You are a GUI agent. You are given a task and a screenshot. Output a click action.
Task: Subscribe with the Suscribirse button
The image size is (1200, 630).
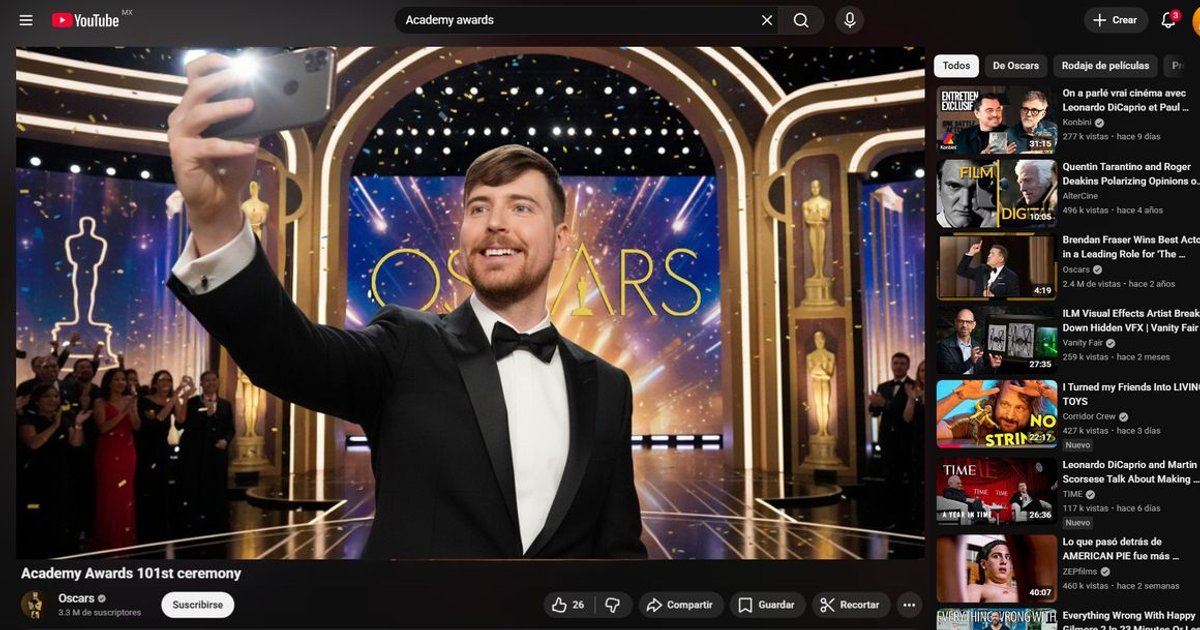pyautogui.click(x=197, y=605)
